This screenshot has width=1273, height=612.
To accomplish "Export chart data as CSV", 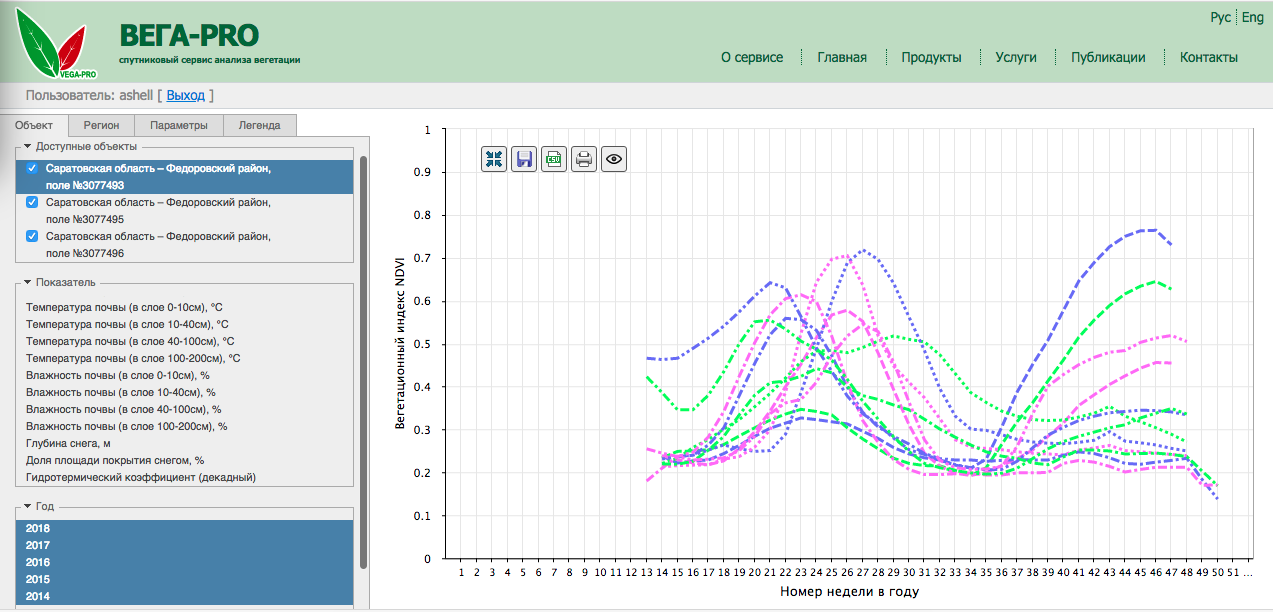I will pyautogui.click(x=554, y=158).
